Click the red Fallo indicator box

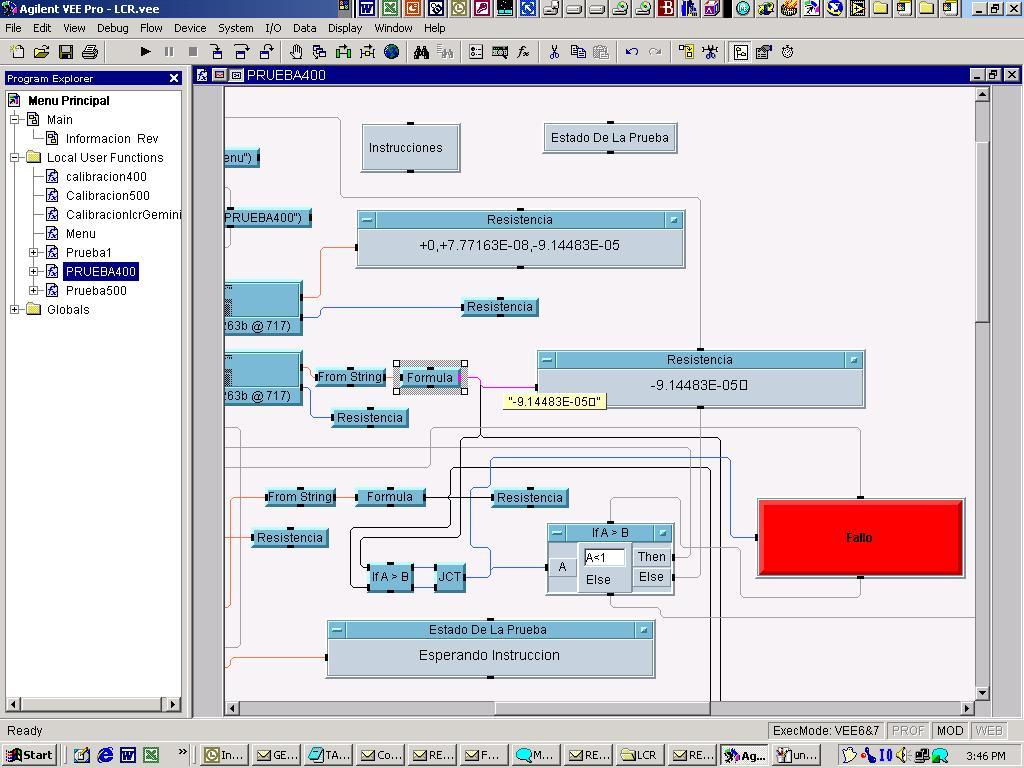[x=860, y=538]
